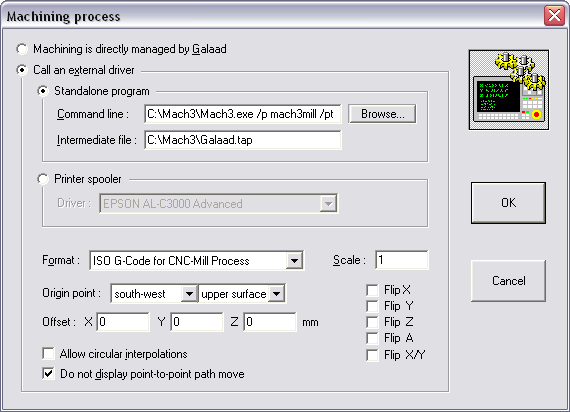Open the Format dropdown list
570x412 pixels.
point(294,261)
